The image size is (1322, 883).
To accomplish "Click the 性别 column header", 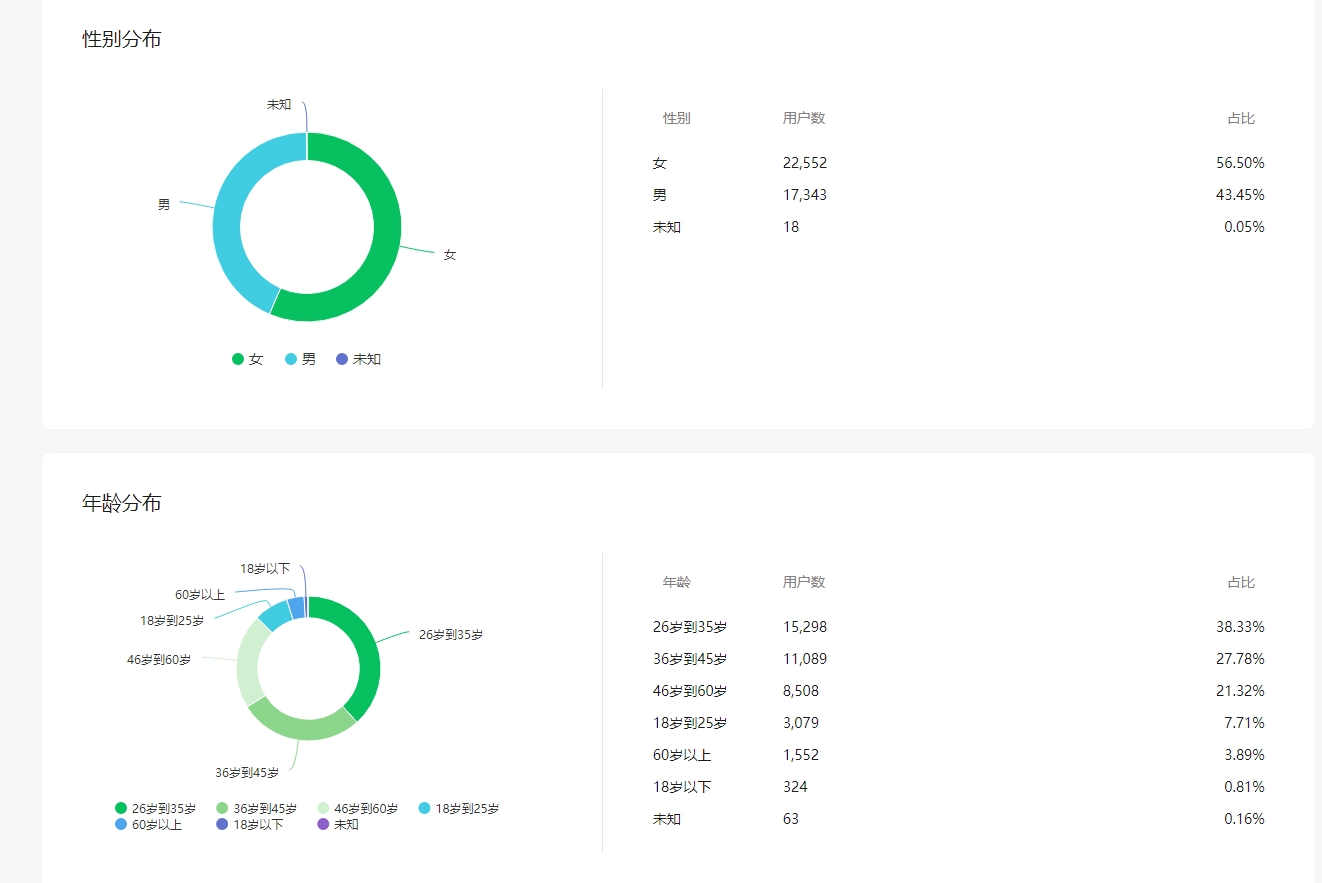I will point(676,118).
